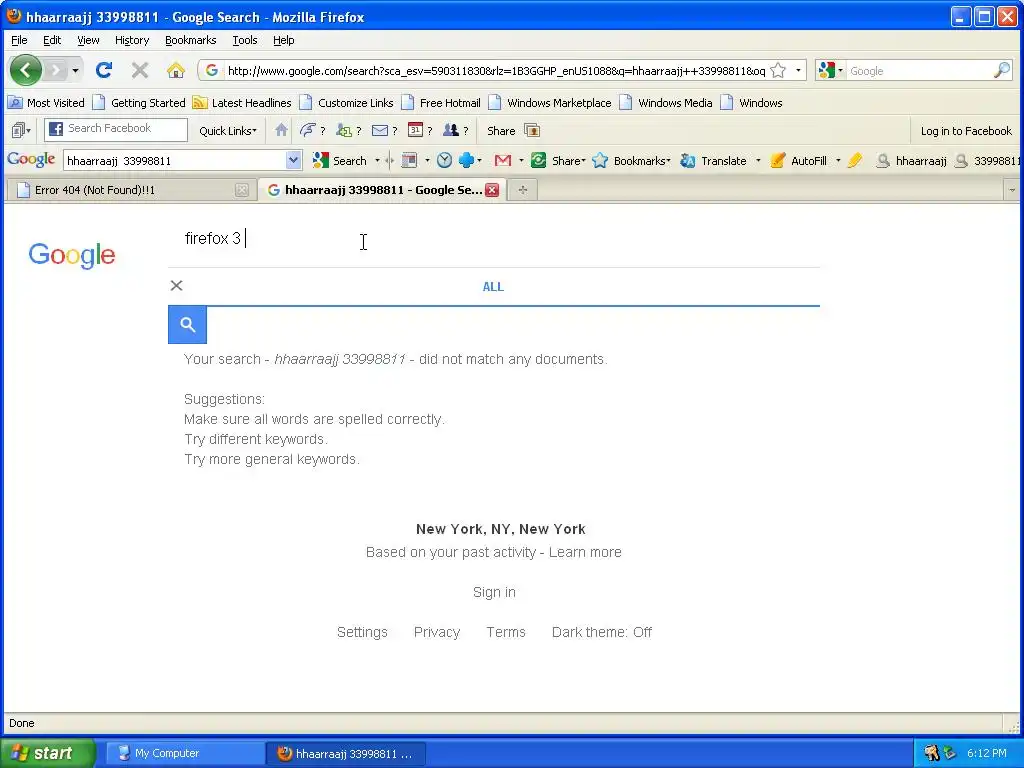The height and width of the screenshot is (768, 1024).
Task: Click the Google Toolbar logo
Action: 31,160
